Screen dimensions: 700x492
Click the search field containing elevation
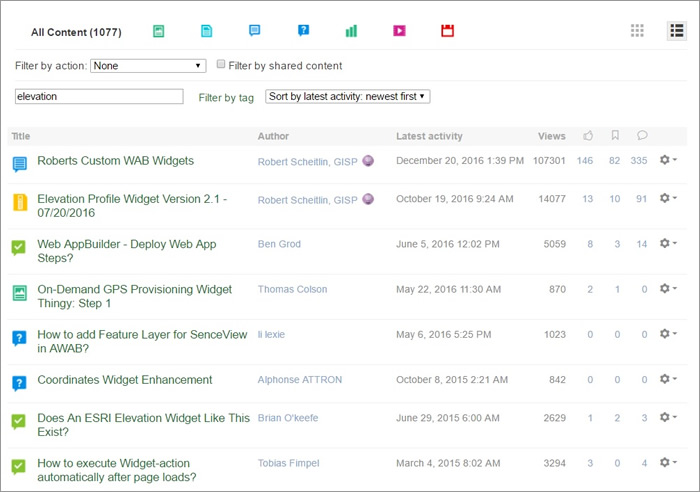pos(99,97)
